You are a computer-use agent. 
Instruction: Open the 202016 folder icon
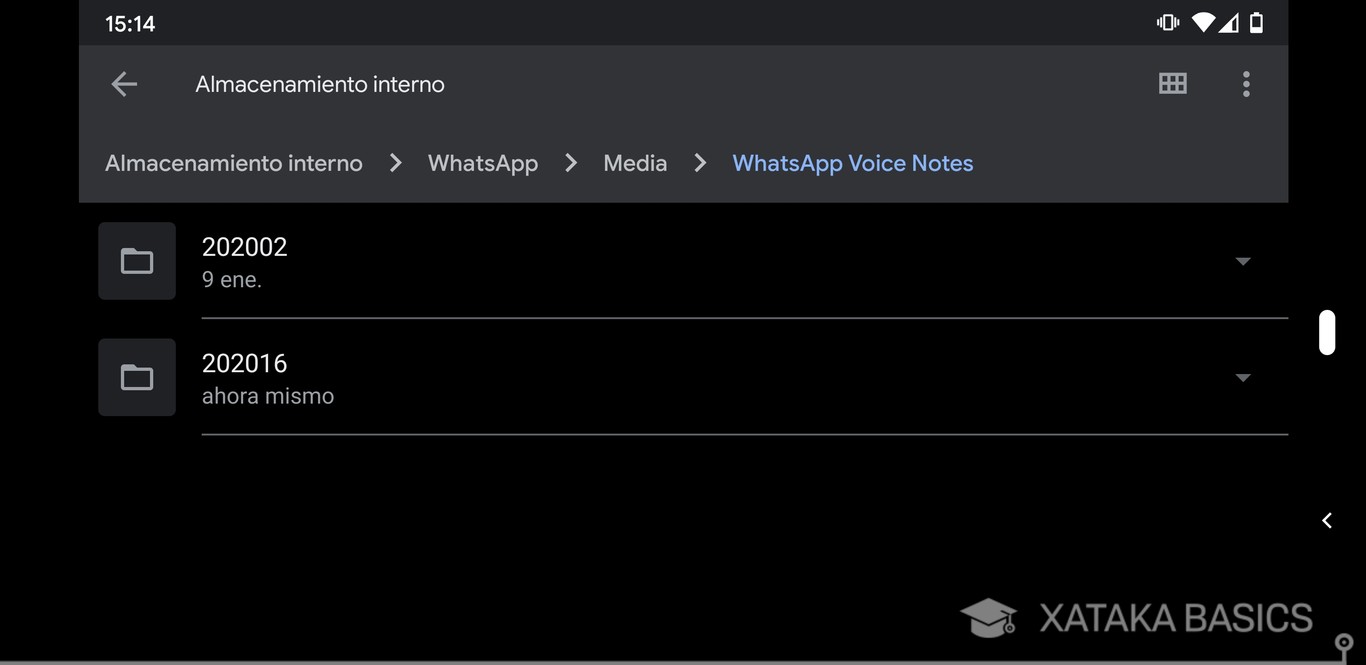coord(136,377)
